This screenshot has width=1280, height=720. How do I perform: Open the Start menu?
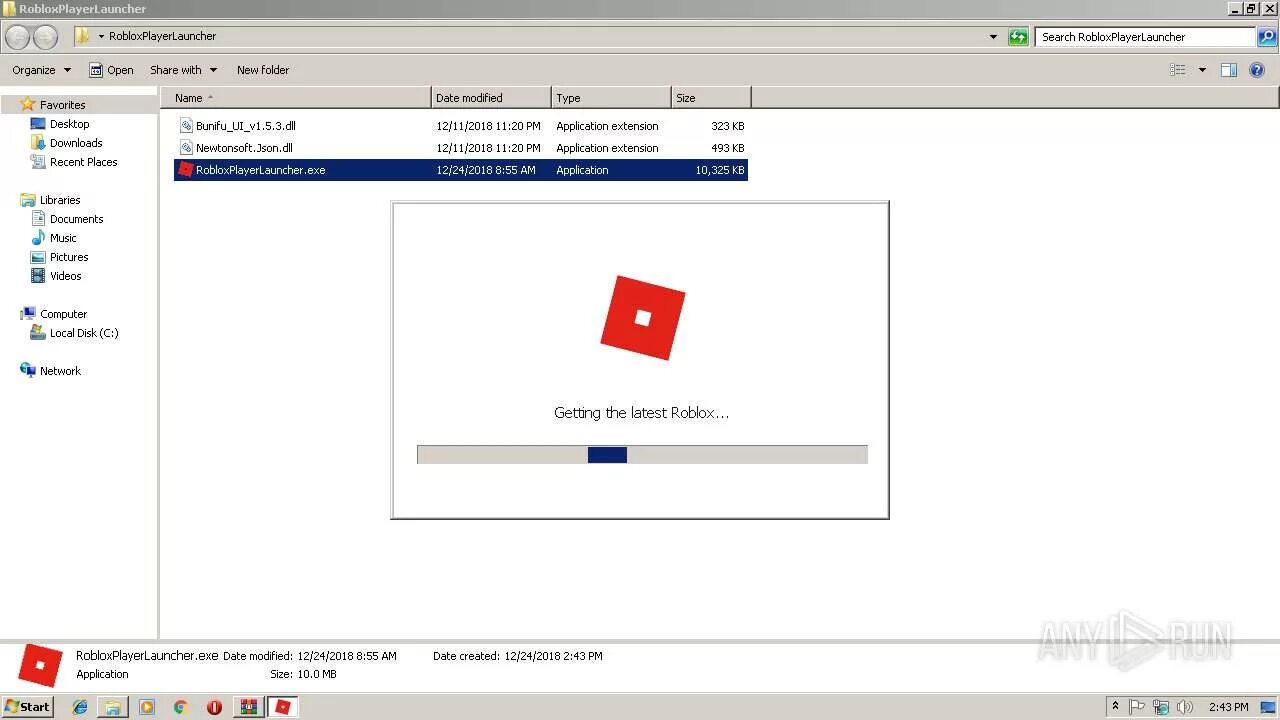click(28, 707)
